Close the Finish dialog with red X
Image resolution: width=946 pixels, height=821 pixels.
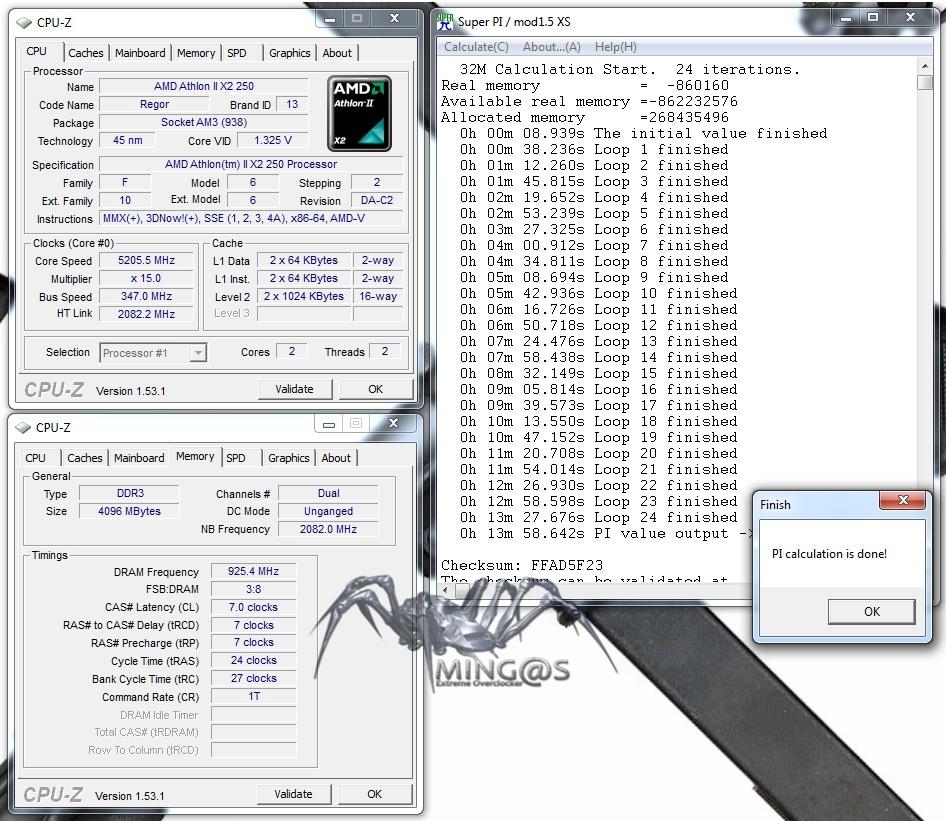[903, 499]
